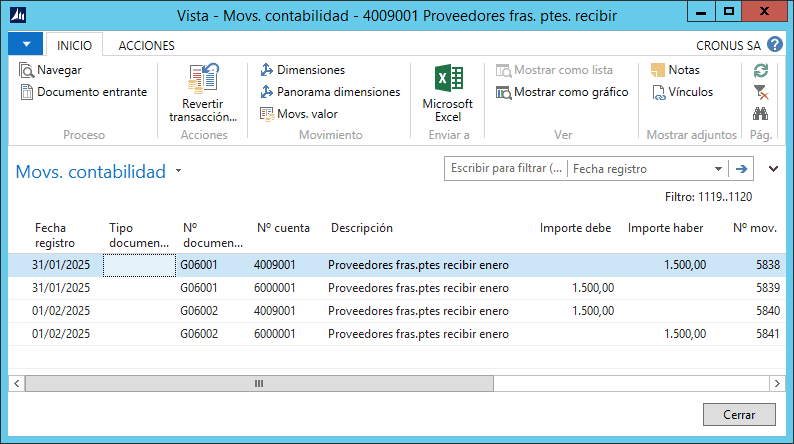Click Revertir transacción icon

coord(203,78)
